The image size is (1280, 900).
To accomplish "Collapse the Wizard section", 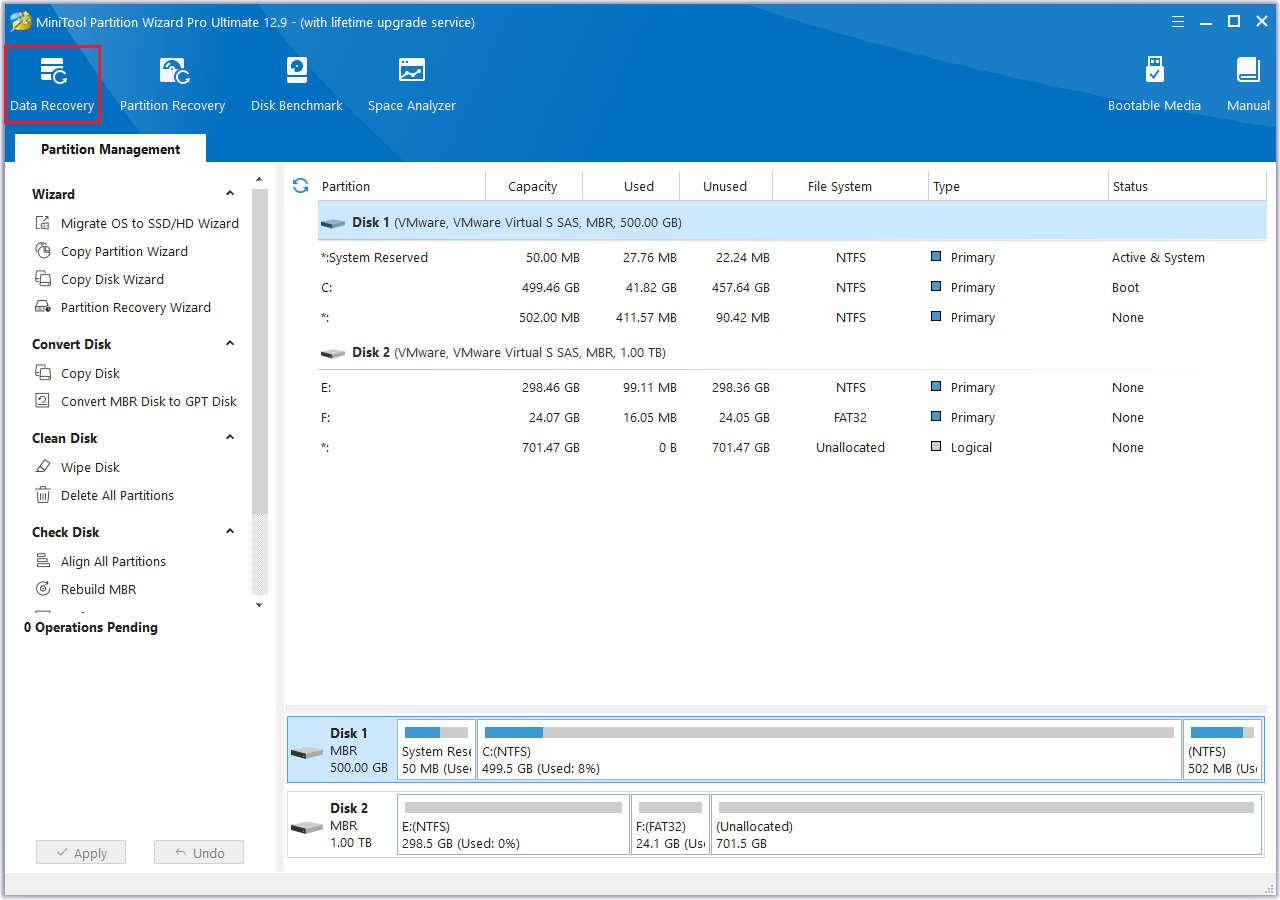I will [230, 194].
